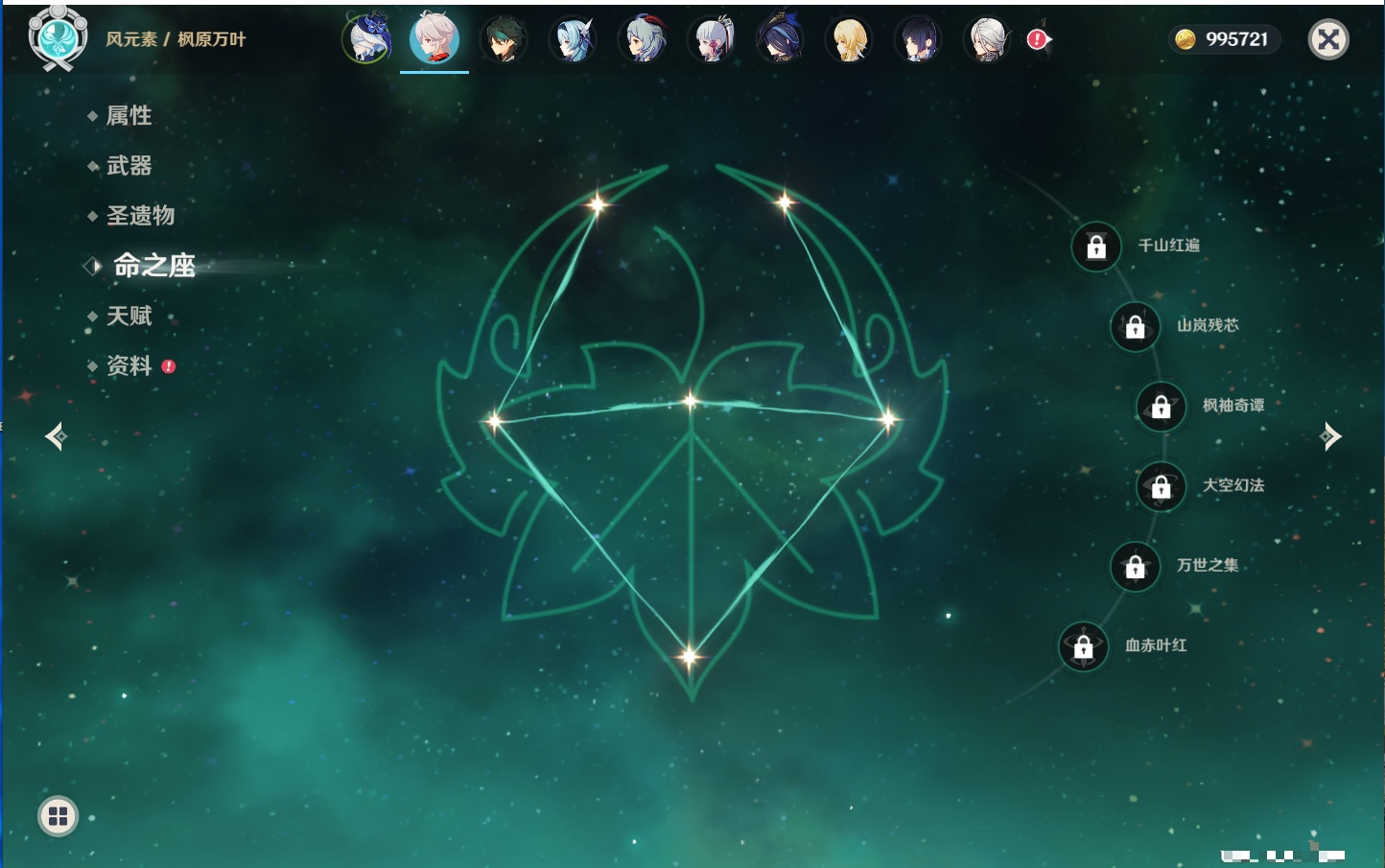The width and height of the screenshot is (1385, 868).
Task: Click the red notification badge beside 资料
Action: (169, 366)
